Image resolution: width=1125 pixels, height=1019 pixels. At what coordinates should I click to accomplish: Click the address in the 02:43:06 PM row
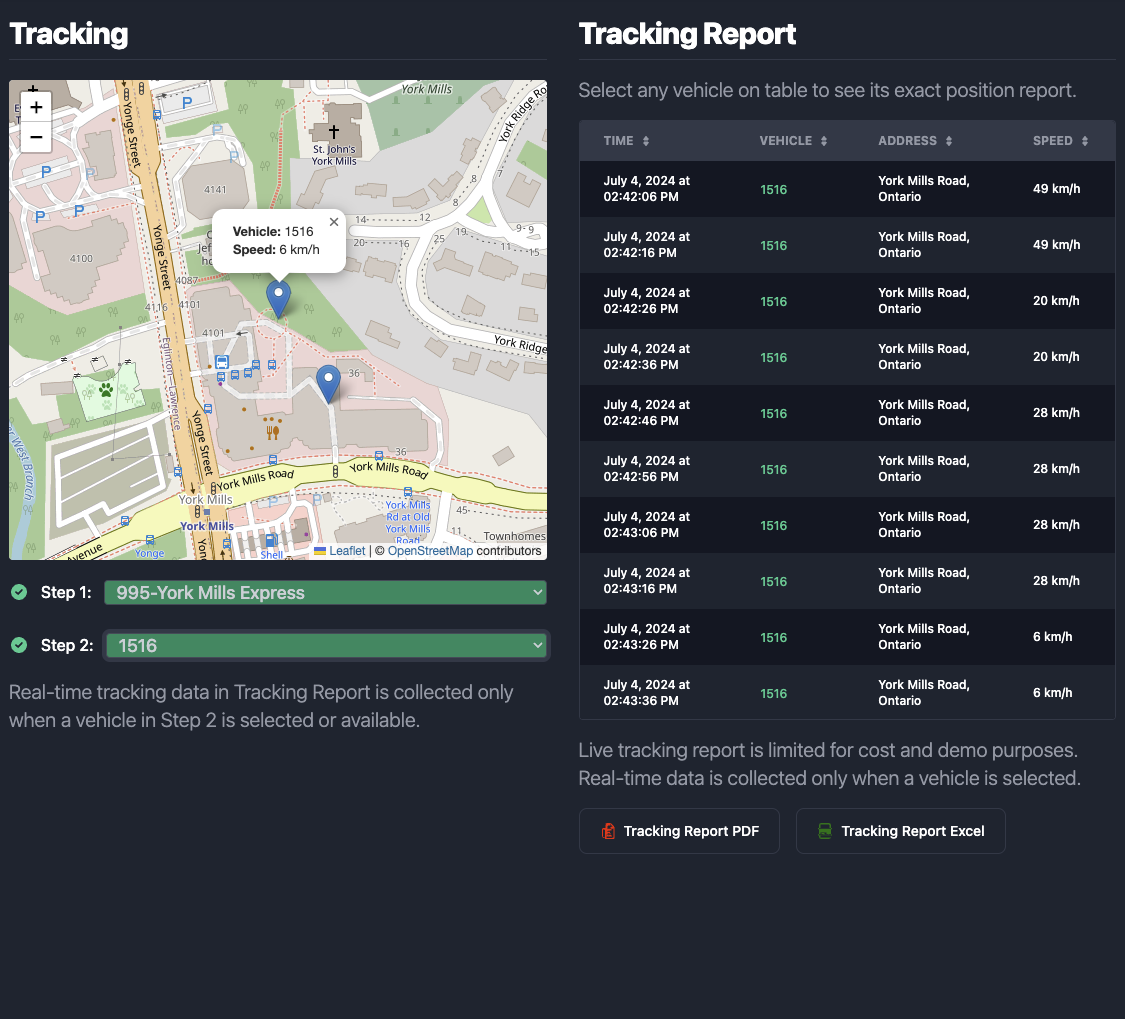923,525
